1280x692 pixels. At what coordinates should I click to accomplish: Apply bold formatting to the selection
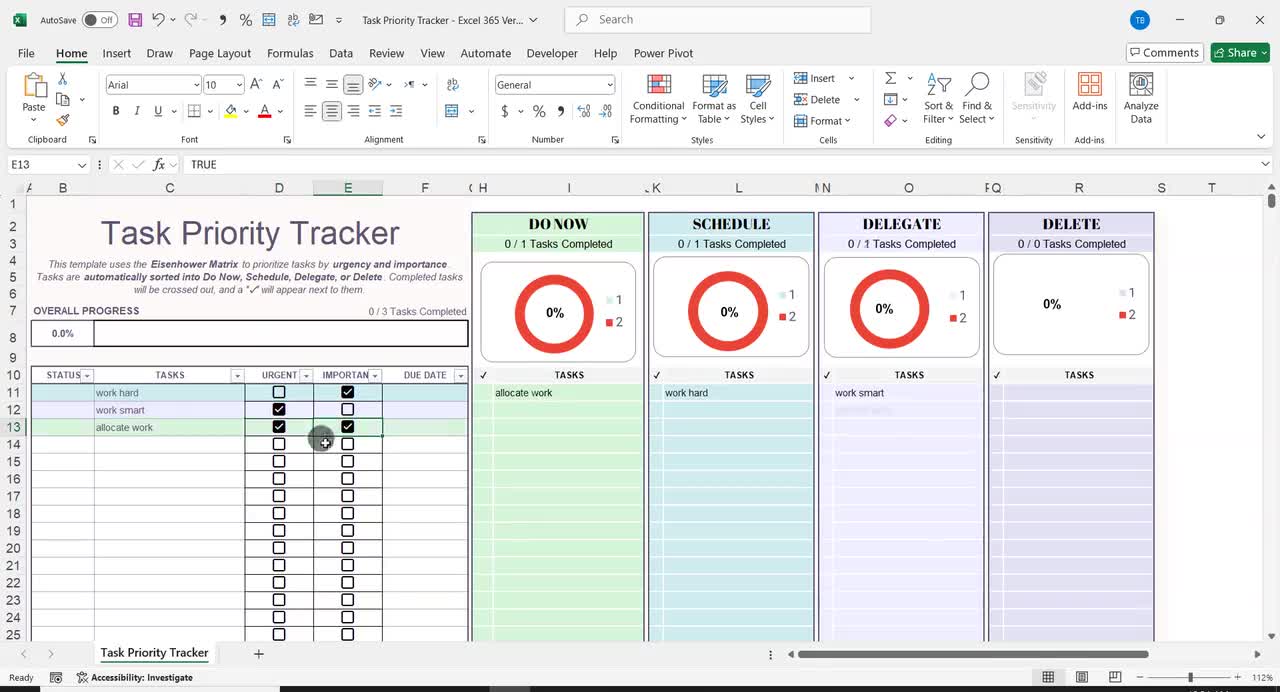coord(115,111)
